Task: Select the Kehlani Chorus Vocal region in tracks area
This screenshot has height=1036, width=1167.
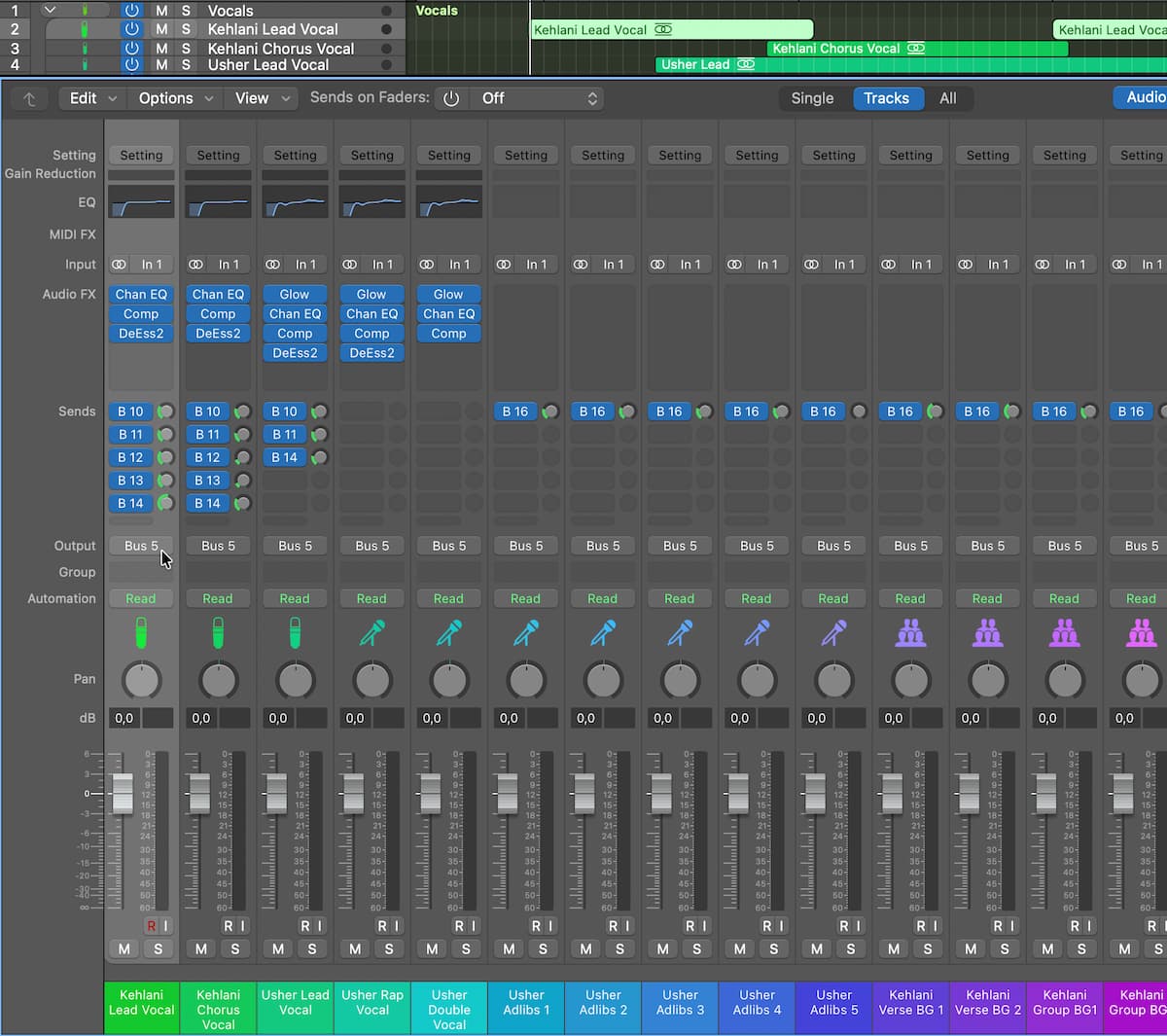Action: coord(917,48)
